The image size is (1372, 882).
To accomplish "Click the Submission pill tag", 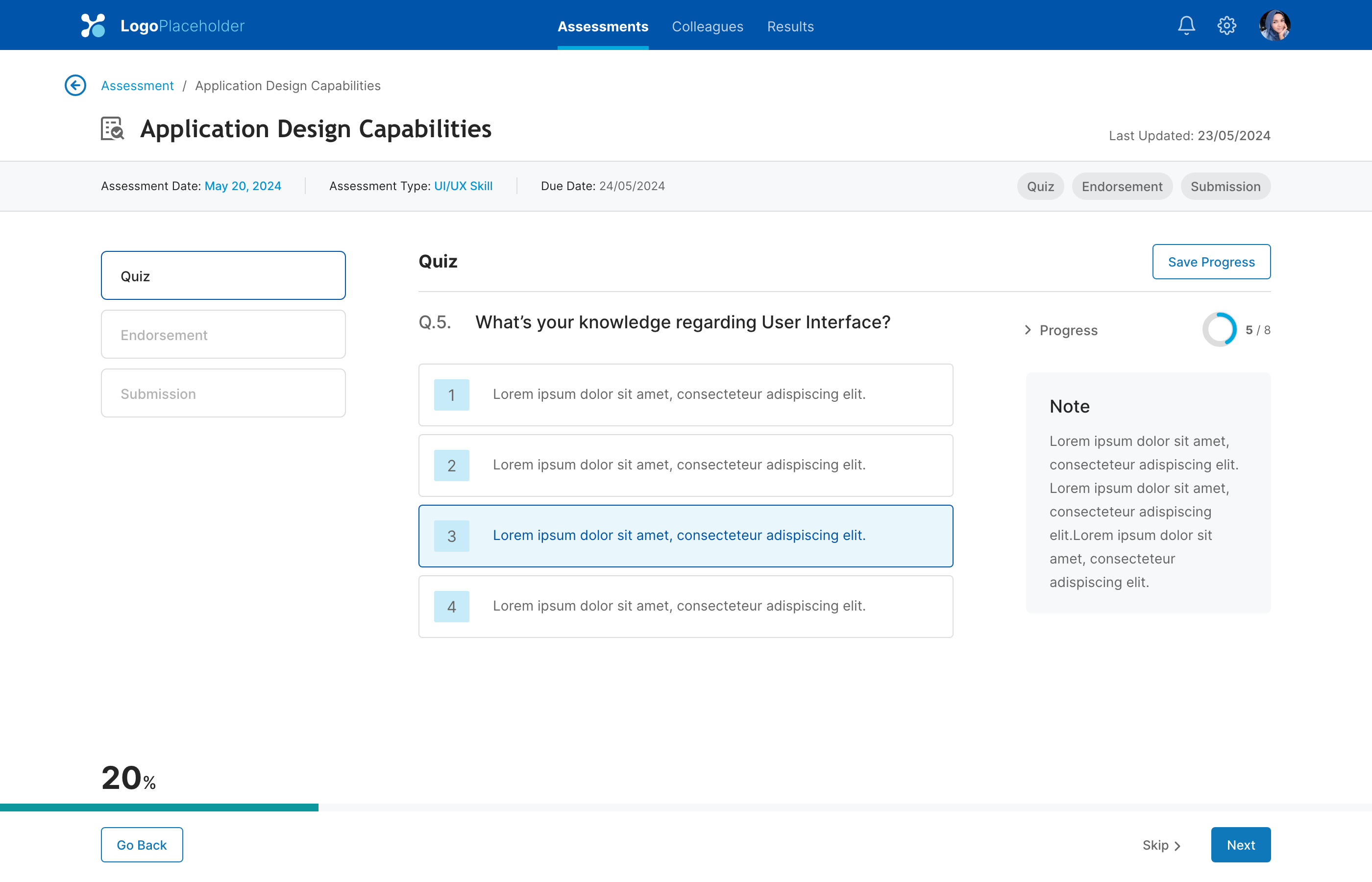I will coord(1225,187).
